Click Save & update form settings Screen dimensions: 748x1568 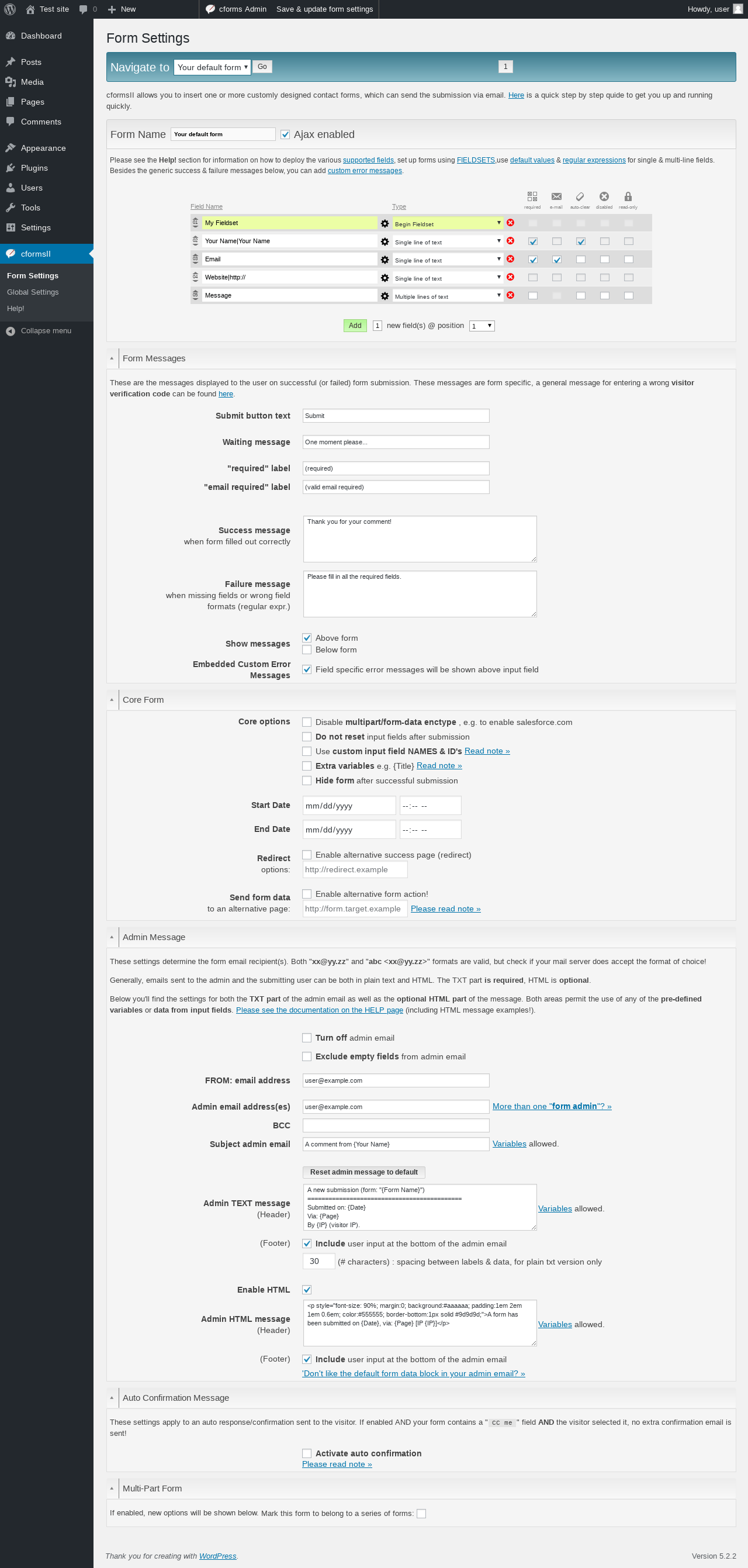[324, 9]
